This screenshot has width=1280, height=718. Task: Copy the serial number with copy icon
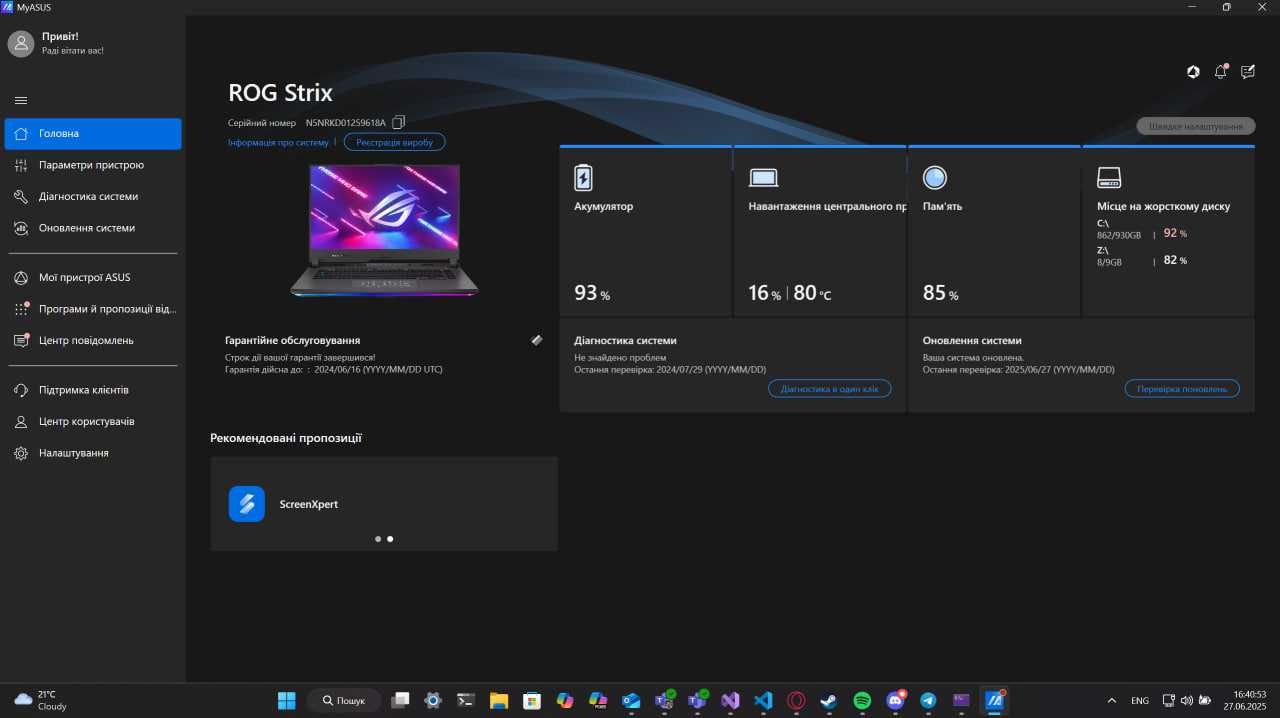[398, 122]
